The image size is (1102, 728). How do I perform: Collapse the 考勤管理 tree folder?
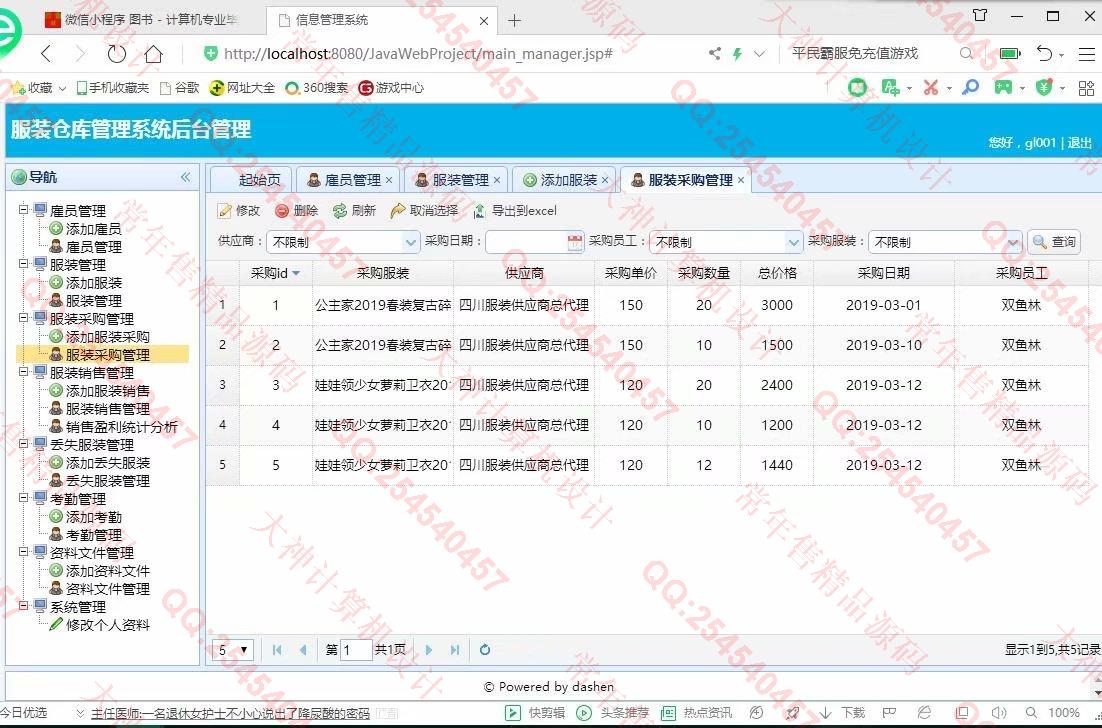click(24, 498)
